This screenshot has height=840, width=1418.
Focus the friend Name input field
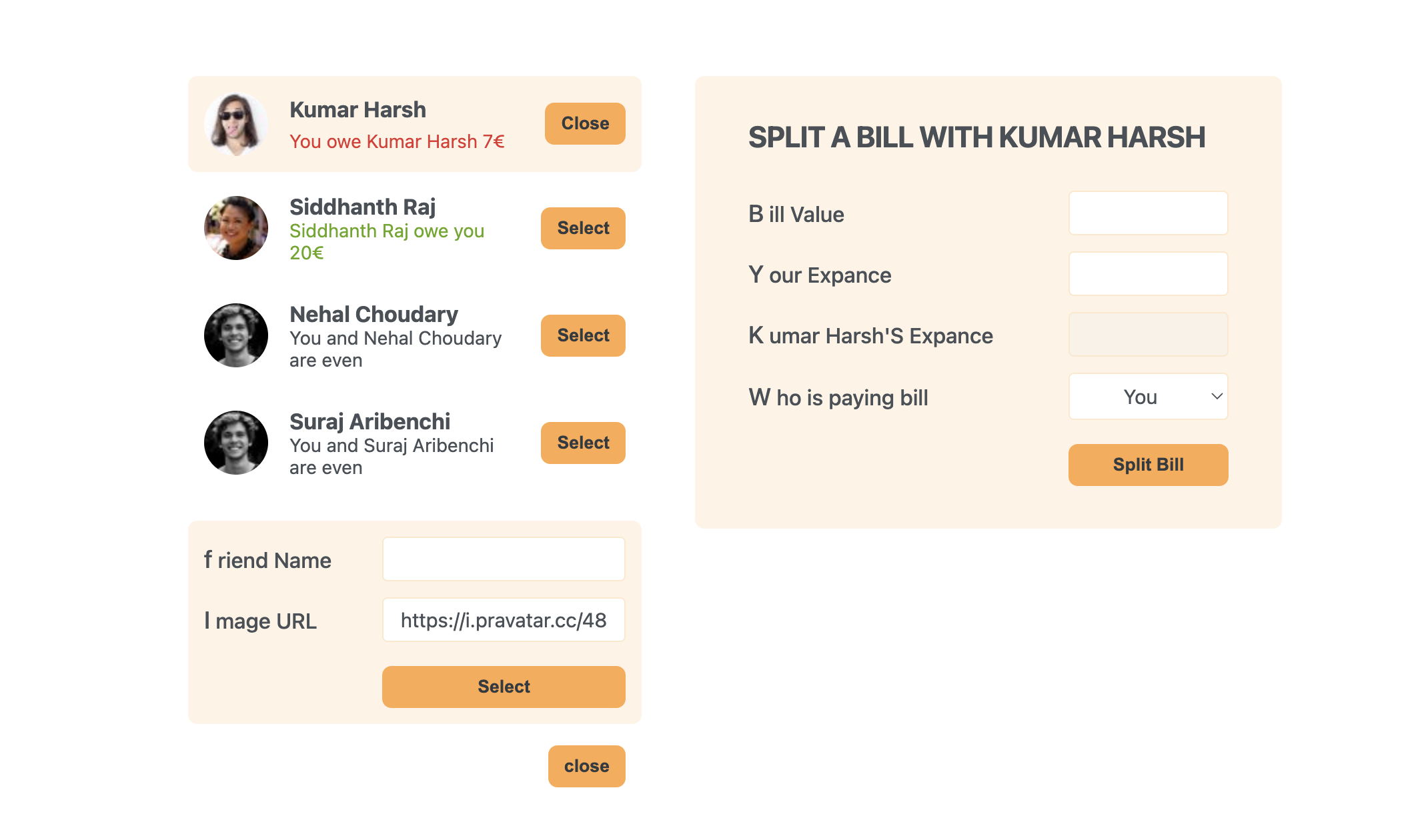point(504,559)
